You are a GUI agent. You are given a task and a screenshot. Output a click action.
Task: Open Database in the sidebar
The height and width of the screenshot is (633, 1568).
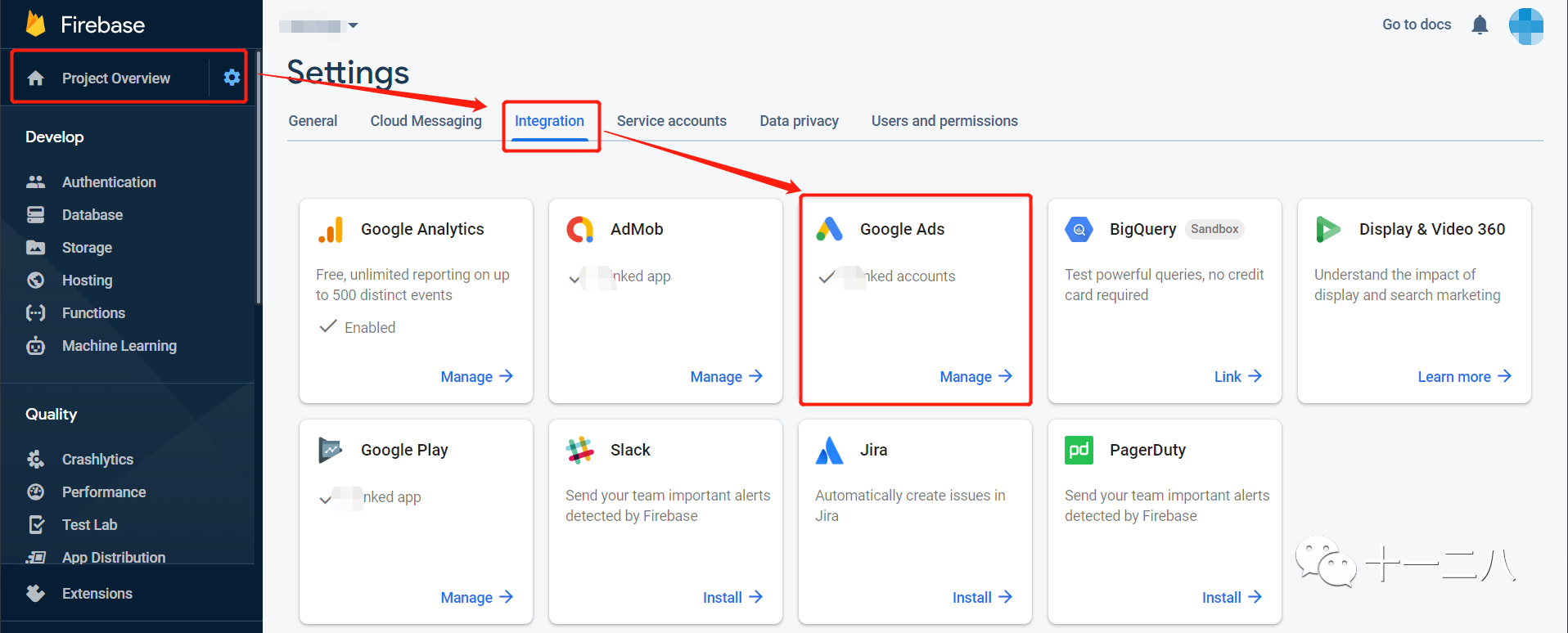point(92,214)
